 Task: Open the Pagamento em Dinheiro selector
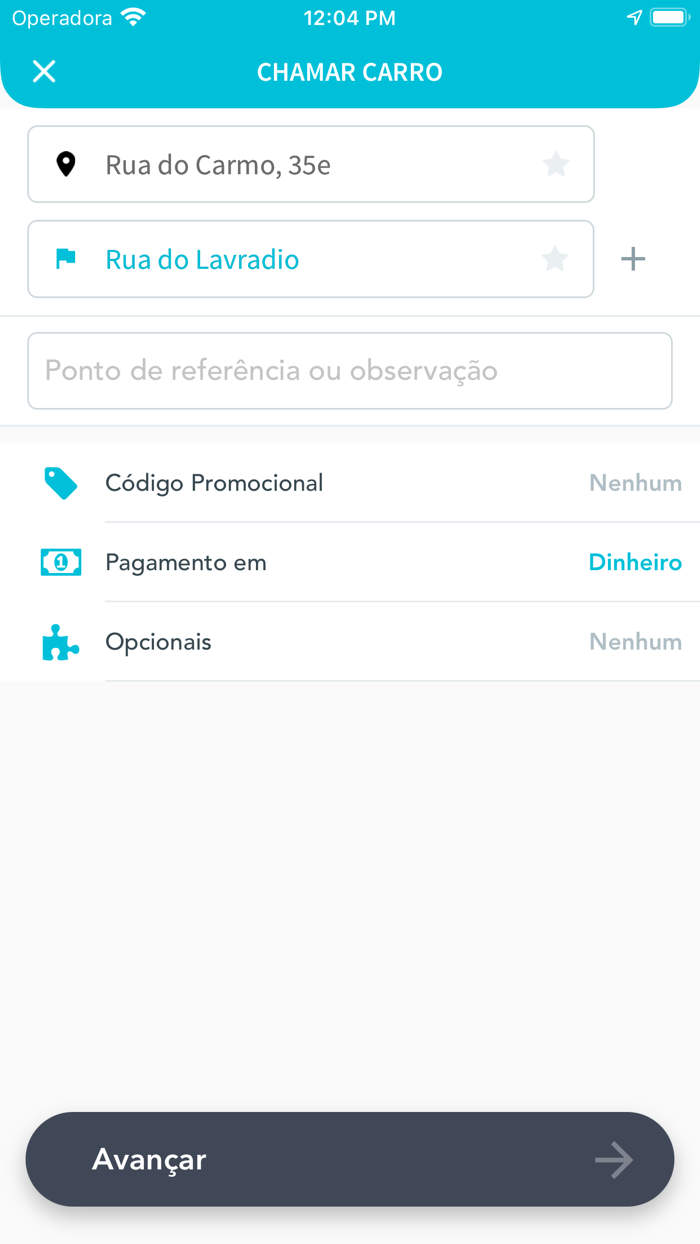(x=350, y=562)
